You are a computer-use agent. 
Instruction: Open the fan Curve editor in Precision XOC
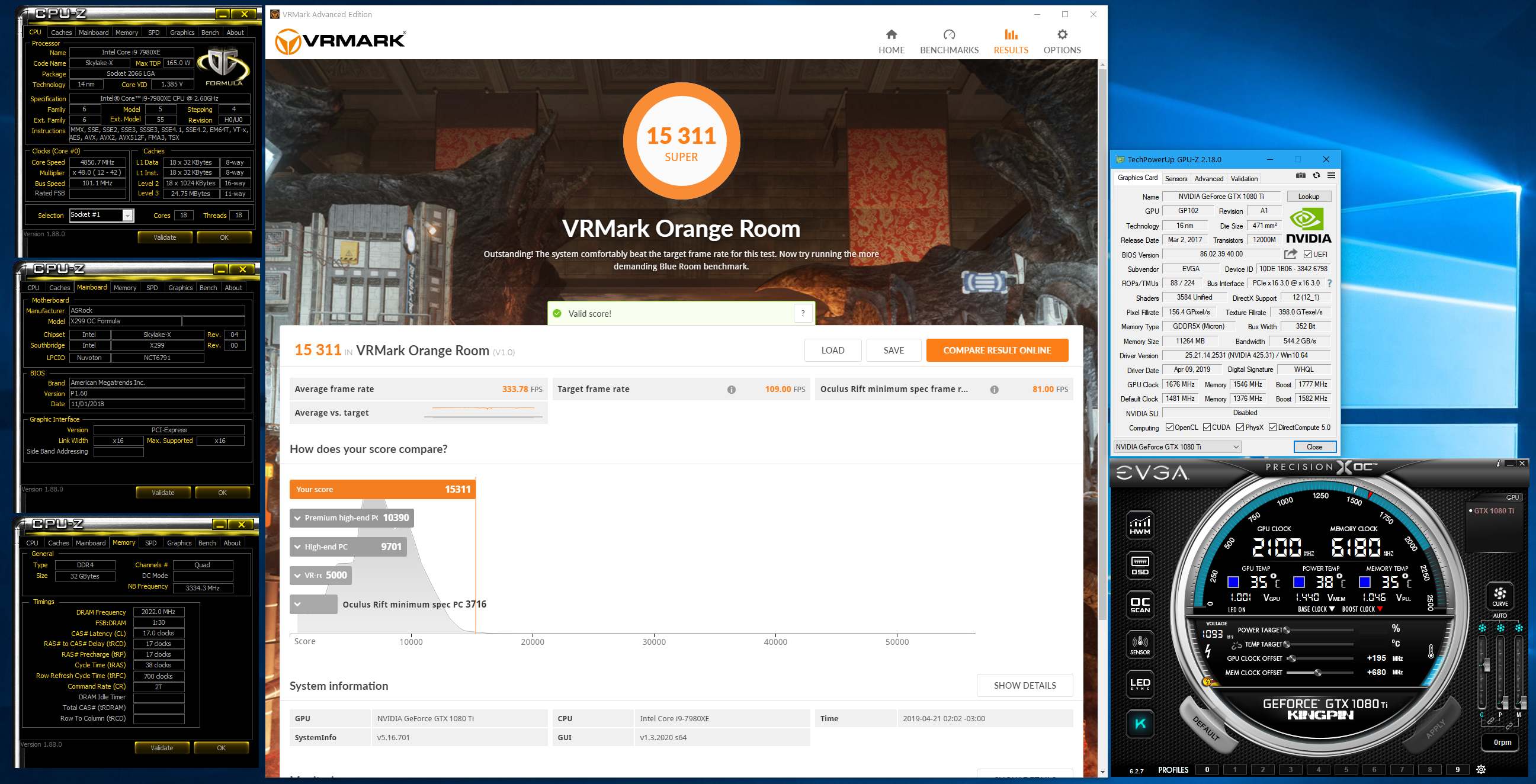pos(1500,596)
